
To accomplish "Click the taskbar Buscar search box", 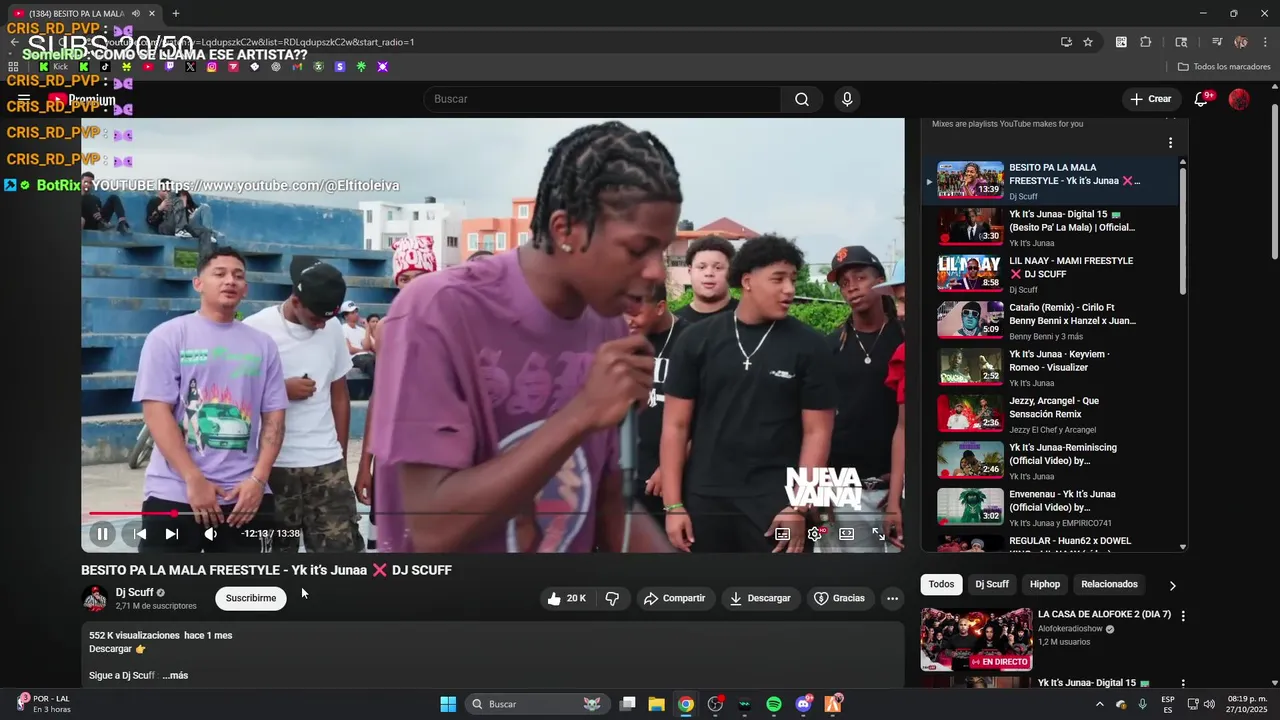I will click(x=537, y=704).
